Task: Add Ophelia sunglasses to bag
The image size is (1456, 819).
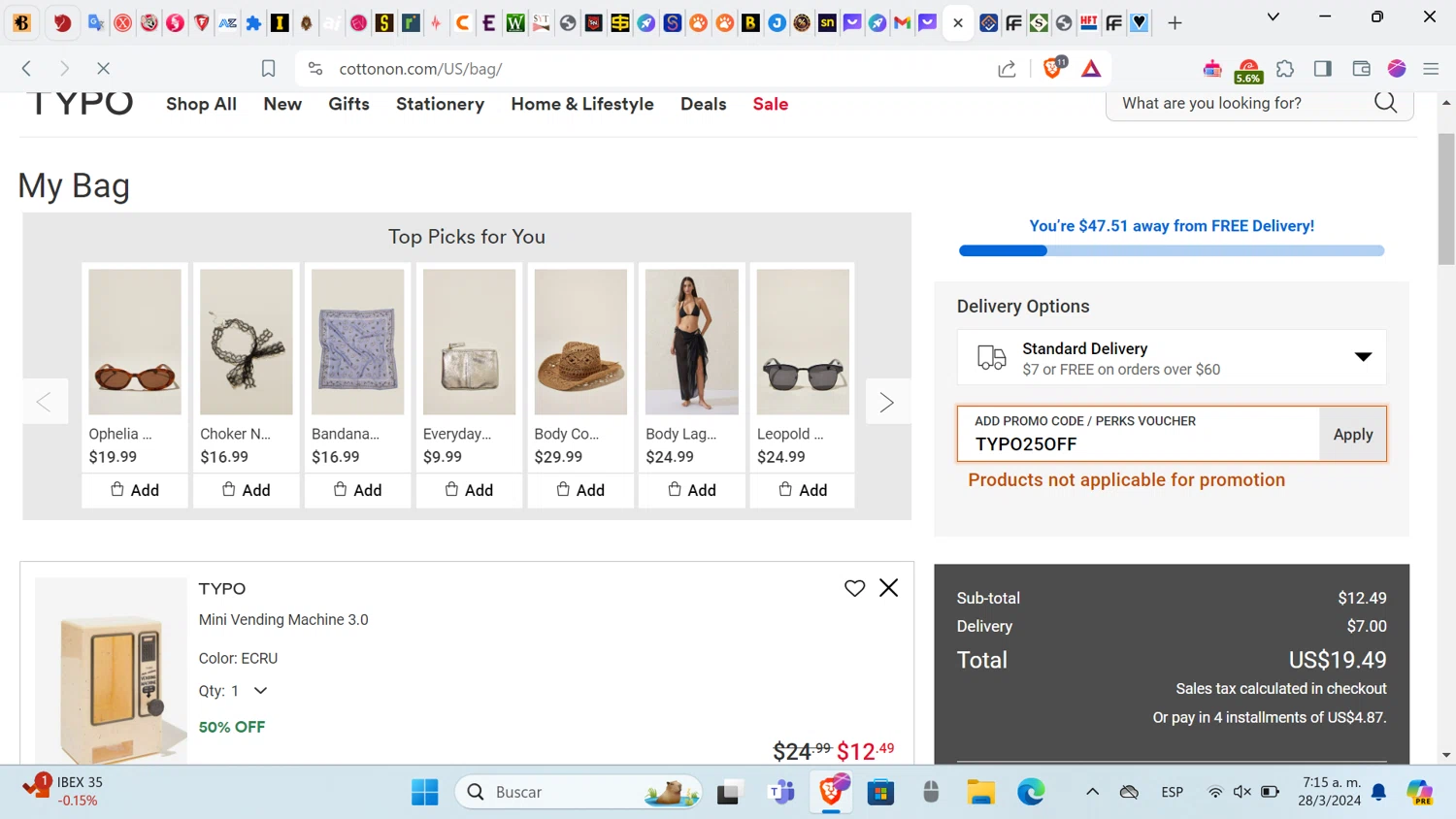Action: pos(135,490)
